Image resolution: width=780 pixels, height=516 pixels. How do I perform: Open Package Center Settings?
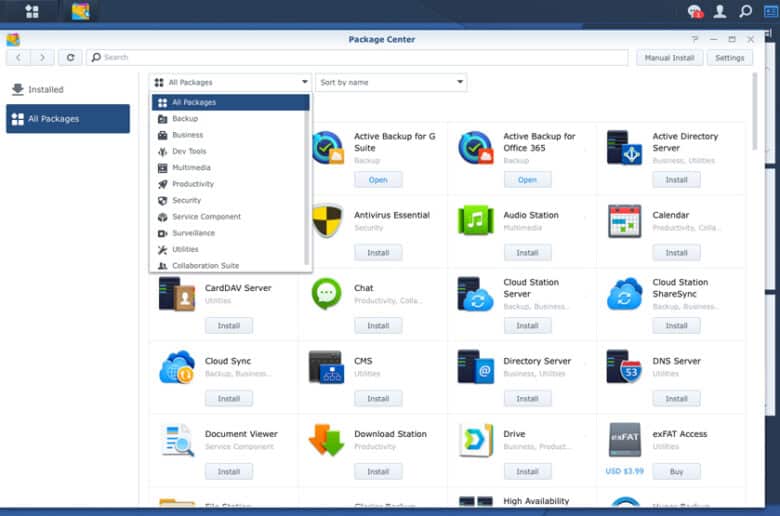pyautogui.click(x=729, y=58)
